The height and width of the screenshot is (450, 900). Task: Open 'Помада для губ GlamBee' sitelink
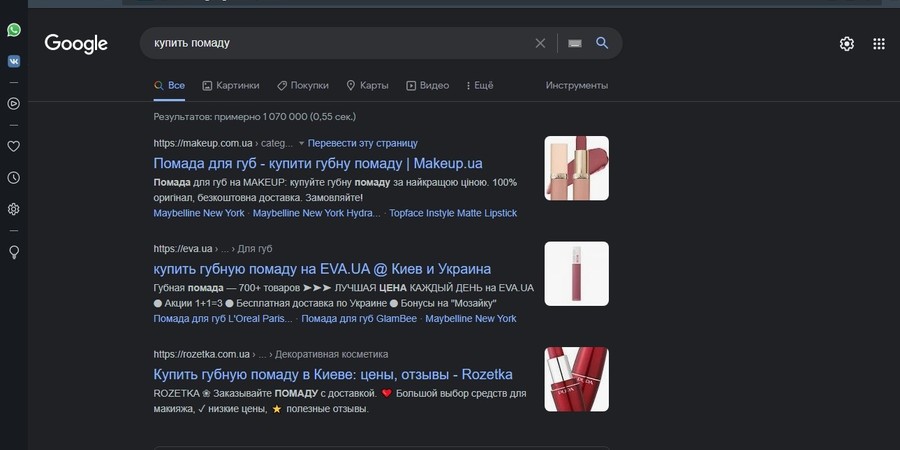pyautogui.click(x=359, y=319)
